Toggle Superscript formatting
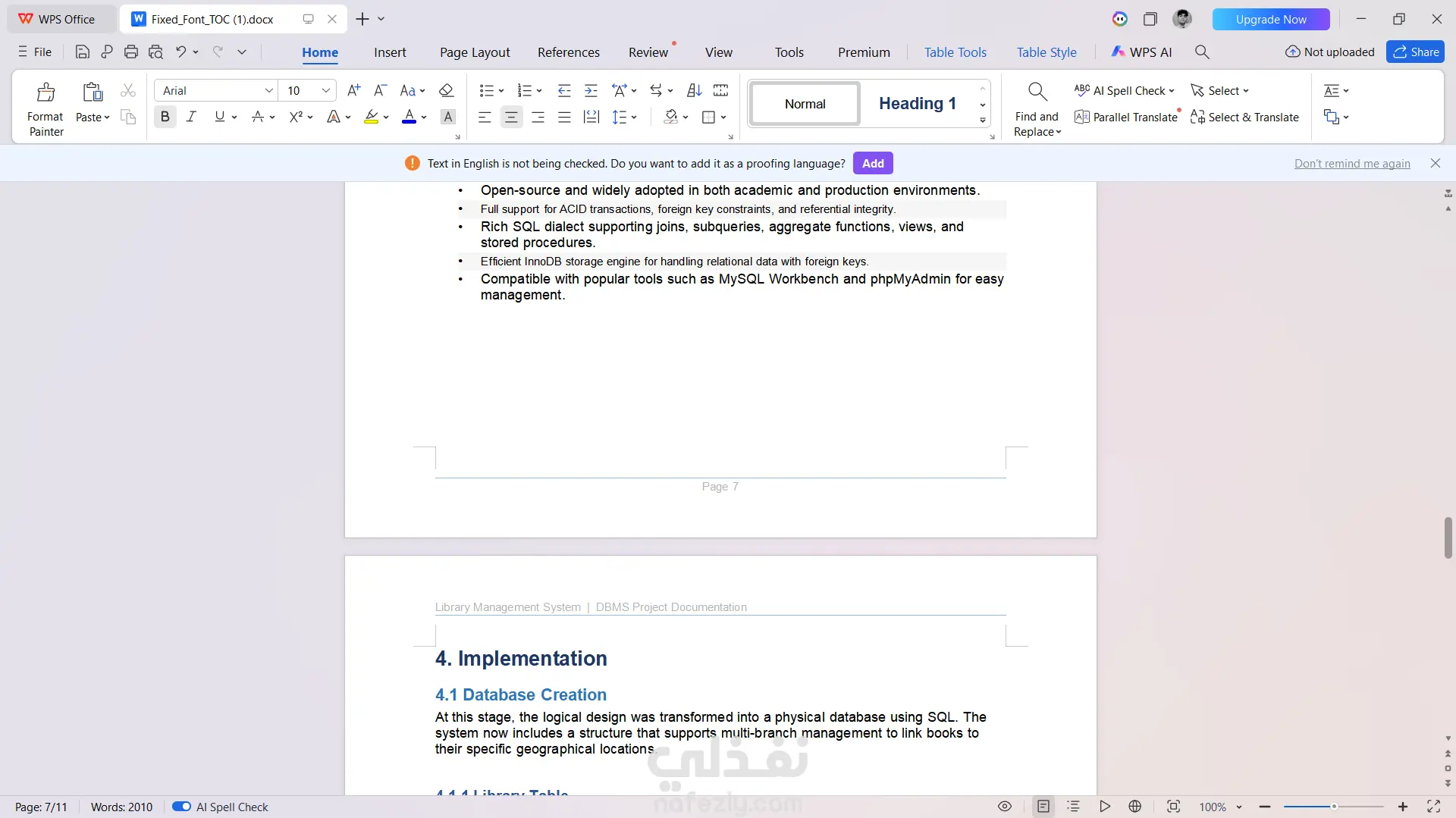This screenshot has height=818, width=1456. click(296, 117)
